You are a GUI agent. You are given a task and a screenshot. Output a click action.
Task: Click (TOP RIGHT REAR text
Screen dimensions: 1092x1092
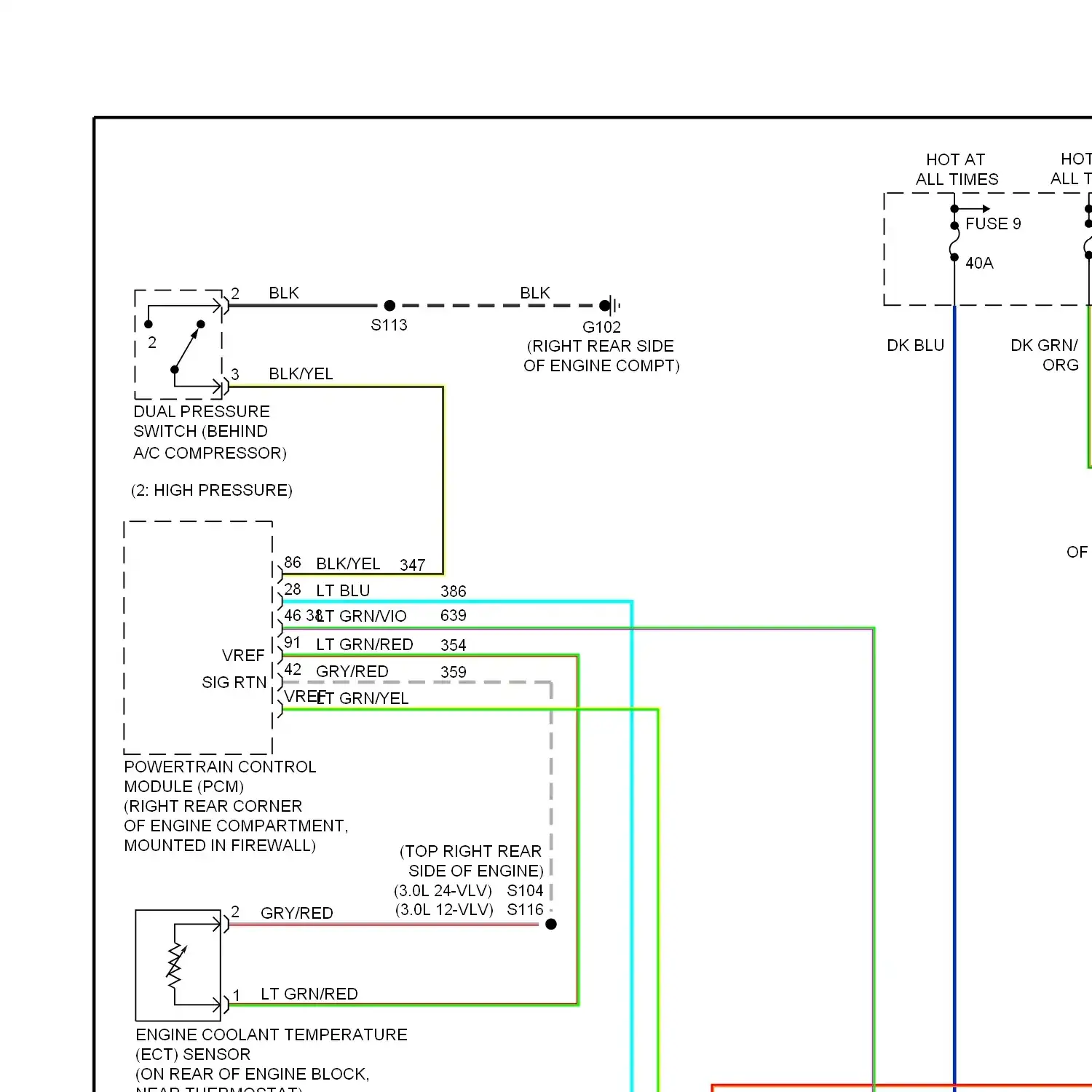471,851
